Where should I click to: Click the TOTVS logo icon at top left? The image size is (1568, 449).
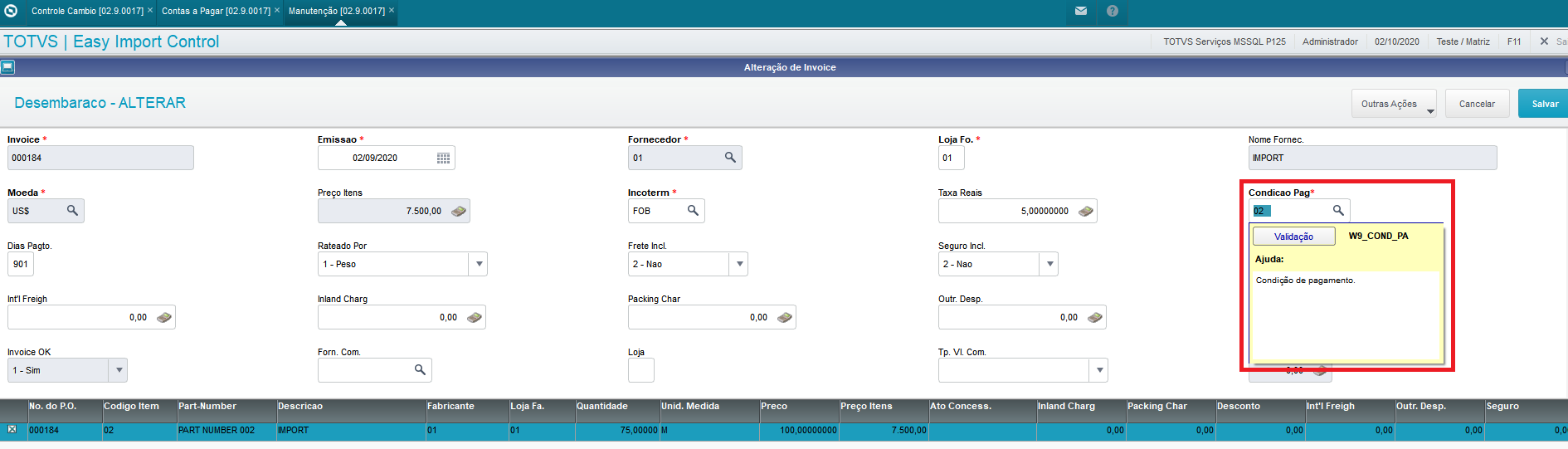pos(11,11)
